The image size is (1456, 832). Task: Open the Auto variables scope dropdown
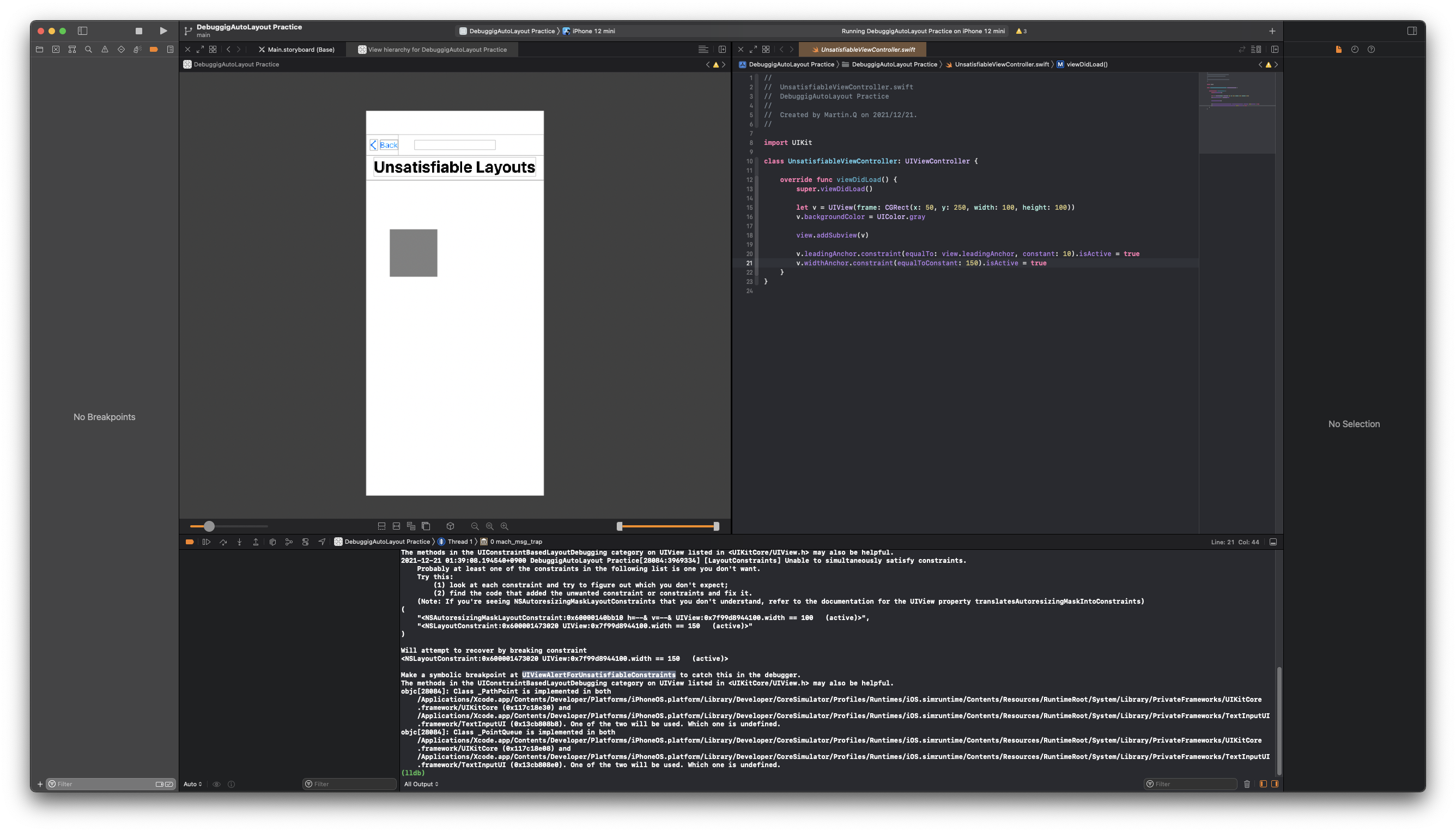tap(192, 784)
